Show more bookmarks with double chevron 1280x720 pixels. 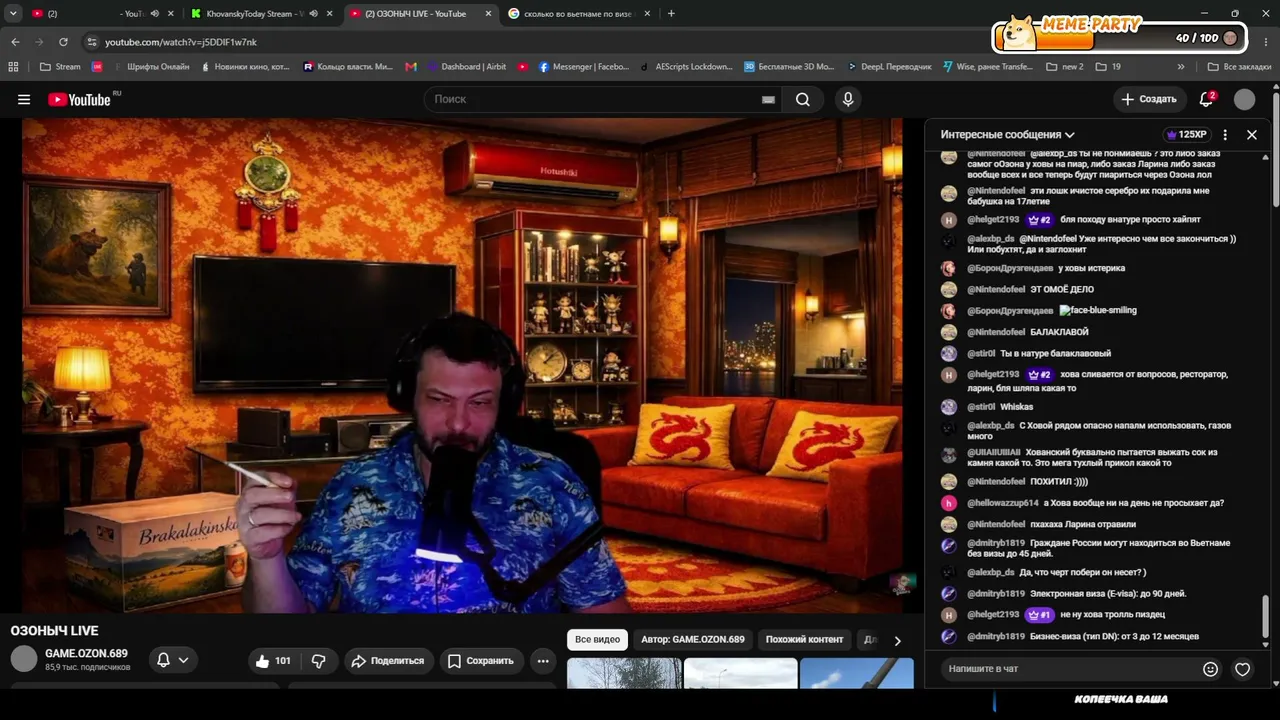tap(1181, 67)
